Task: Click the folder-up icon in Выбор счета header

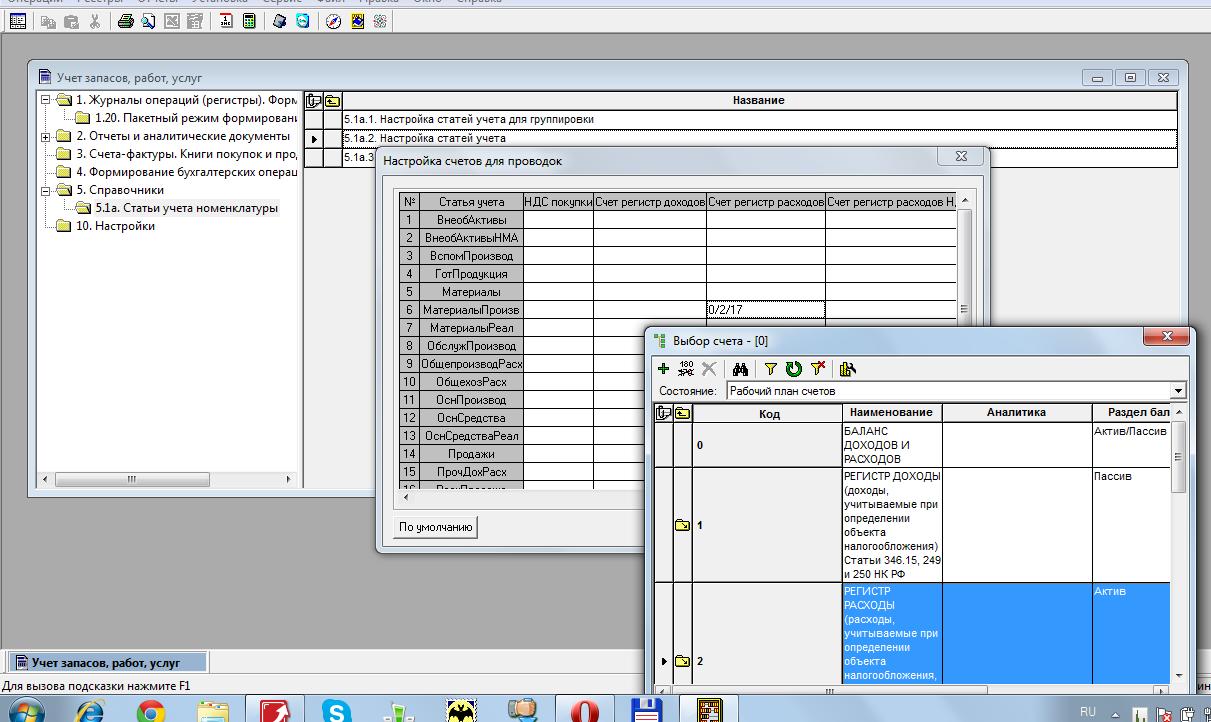Action: 682,412
